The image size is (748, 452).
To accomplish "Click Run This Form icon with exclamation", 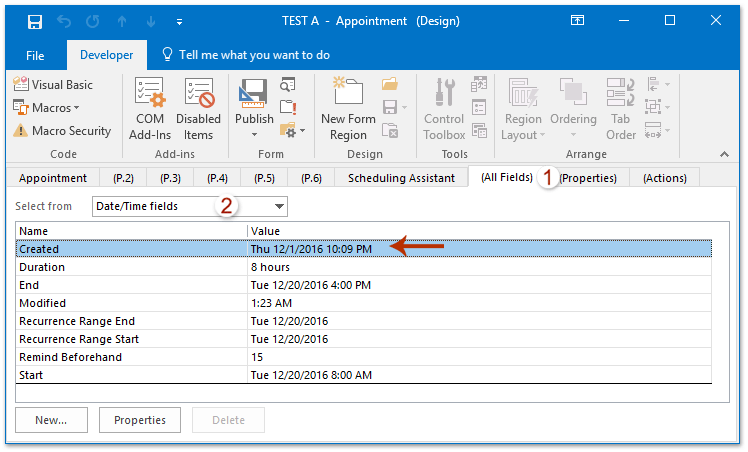I will coord(288,107).
